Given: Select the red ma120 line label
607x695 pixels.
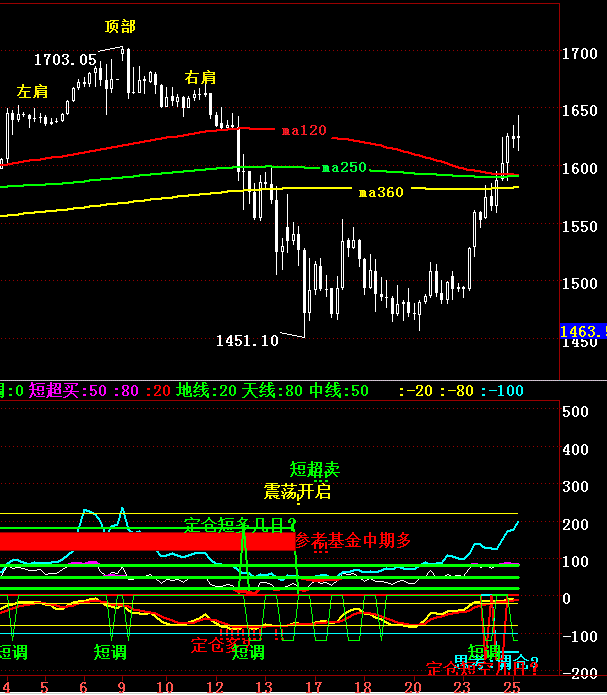Looking at the screenshot, I should (303, 130).
